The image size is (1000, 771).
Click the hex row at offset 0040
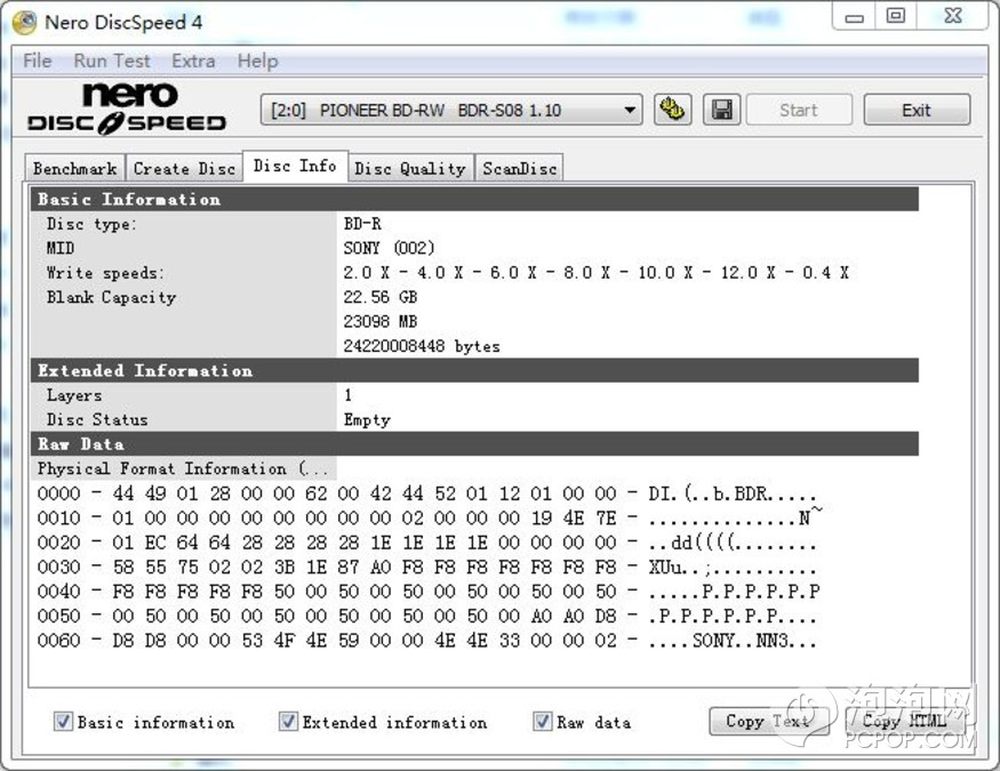coord(428,591)
